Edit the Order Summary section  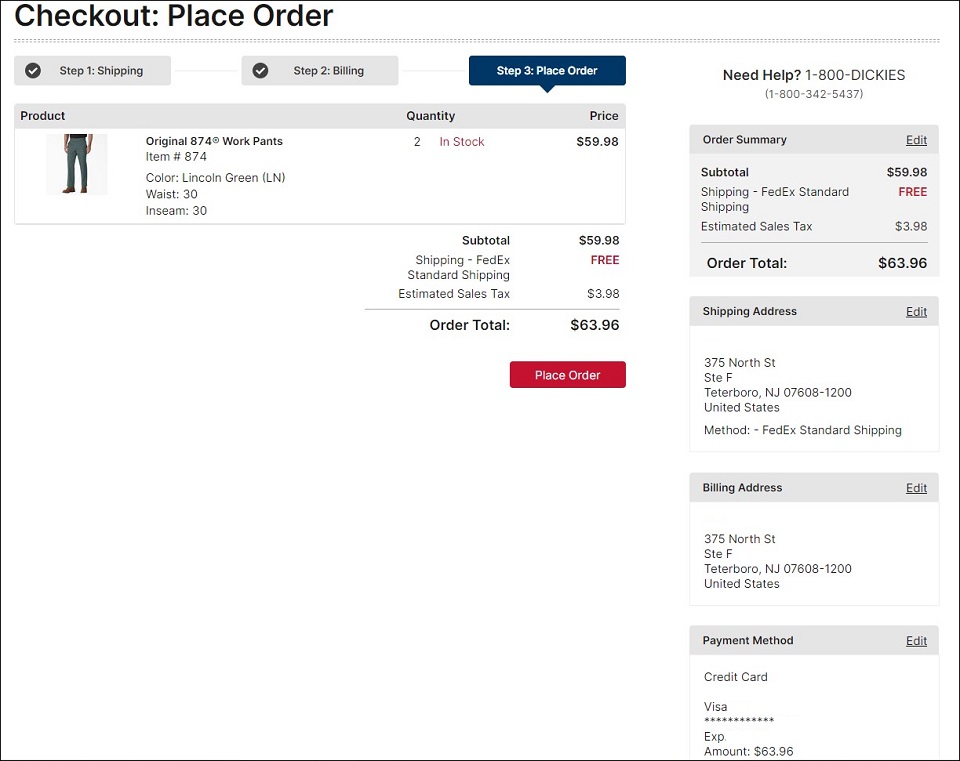point(916,140)
